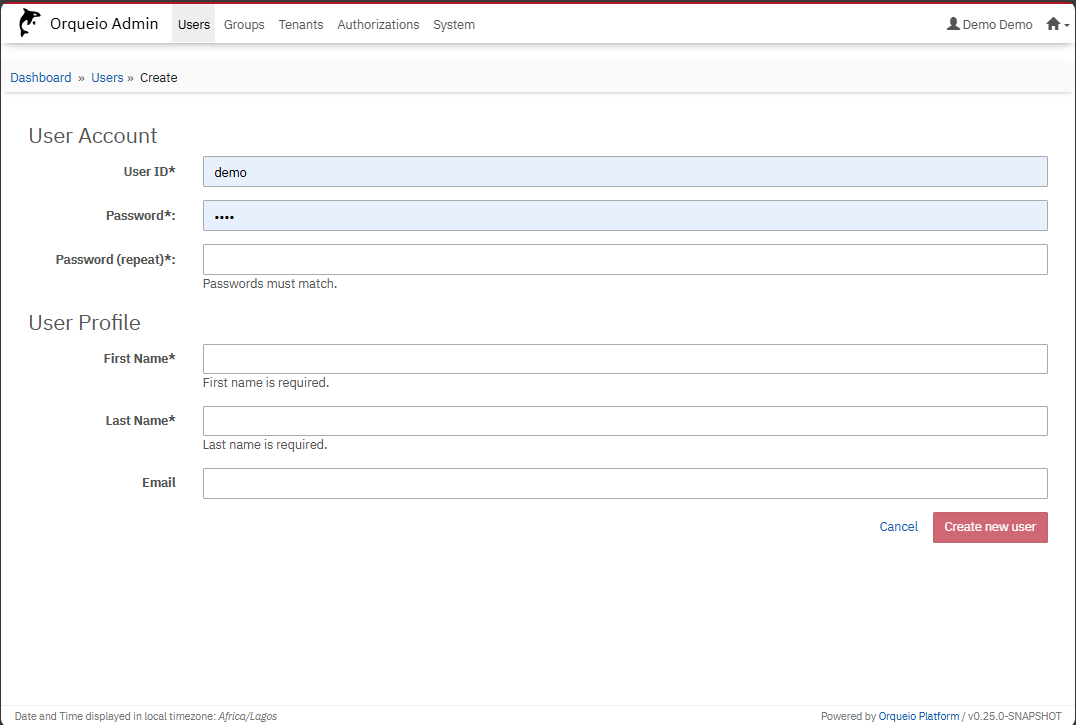Screen dimensions: 1076x725
Task: Open the System menu item
Action: [x=454, y=24]
